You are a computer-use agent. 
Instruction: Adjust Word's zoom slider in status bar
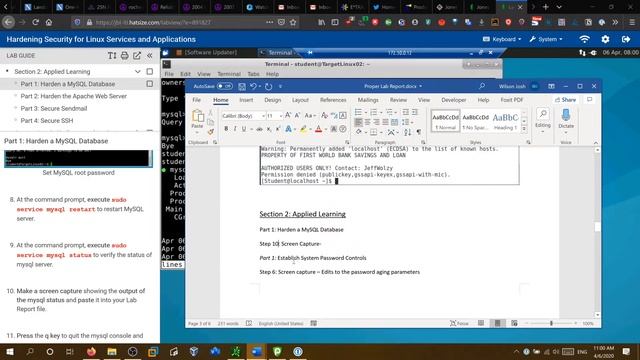[x=551, y=323]
